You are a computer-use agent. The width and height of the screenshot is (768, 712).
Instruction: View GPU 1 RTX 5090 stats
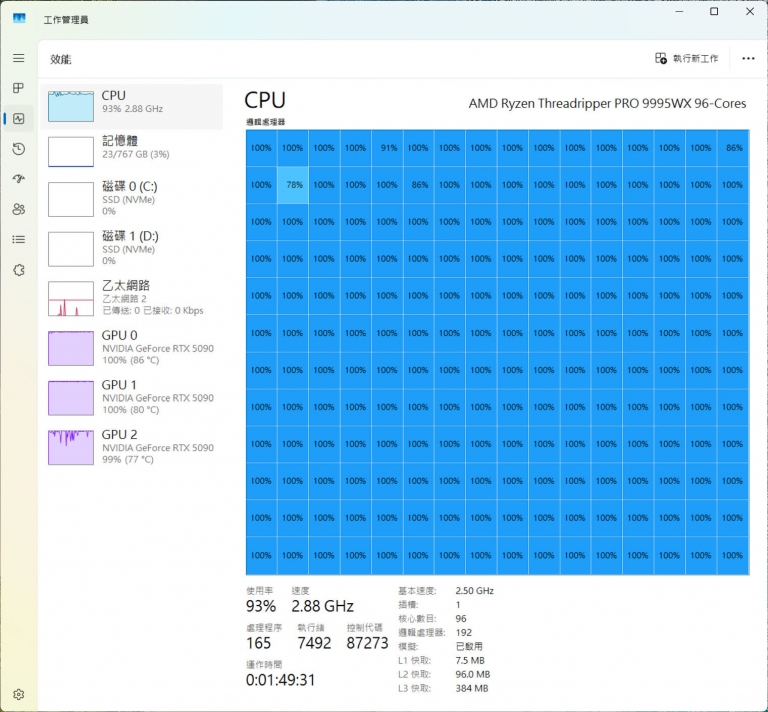135,396
